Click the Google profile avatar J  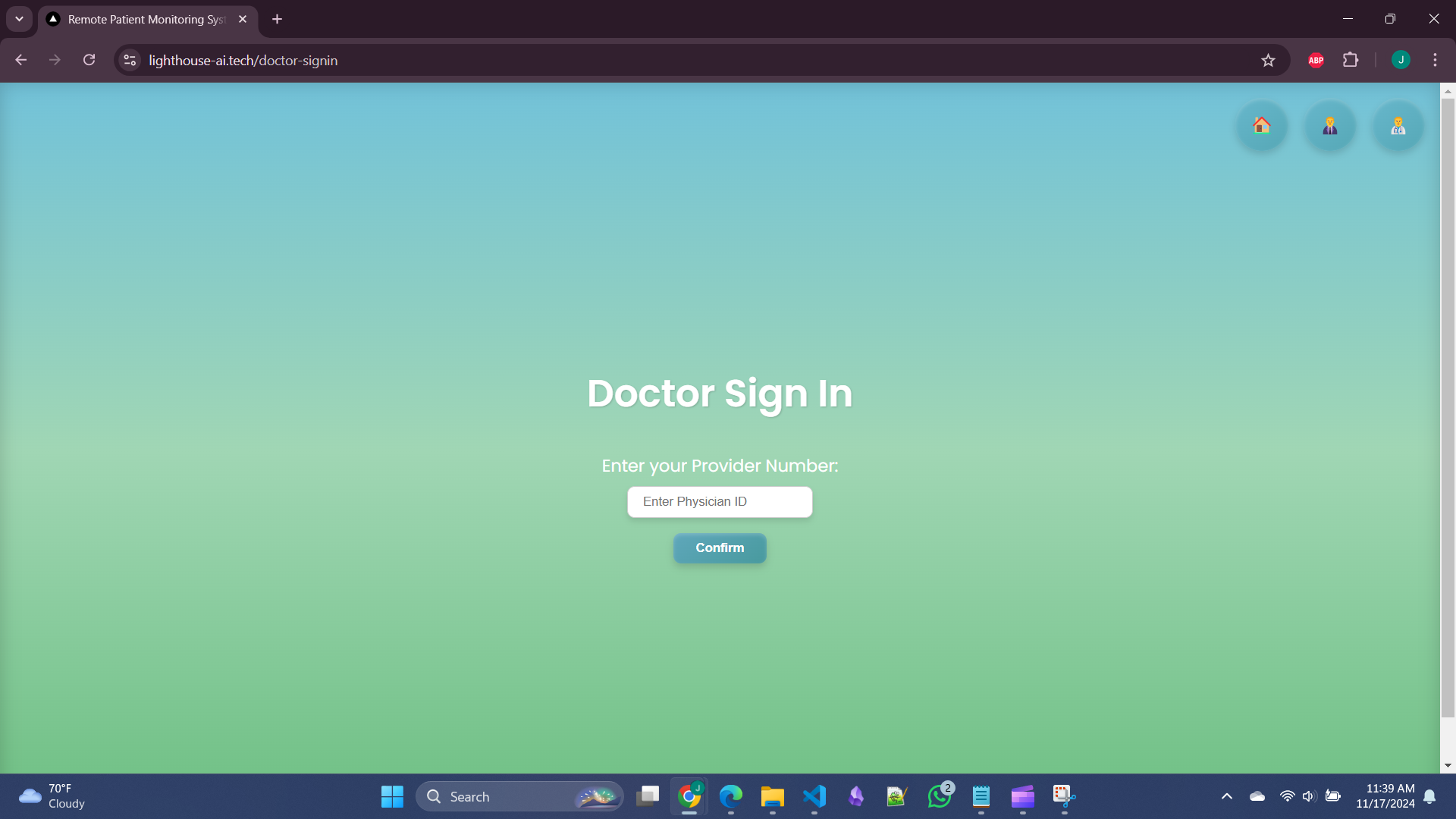tap(1401, 60)
